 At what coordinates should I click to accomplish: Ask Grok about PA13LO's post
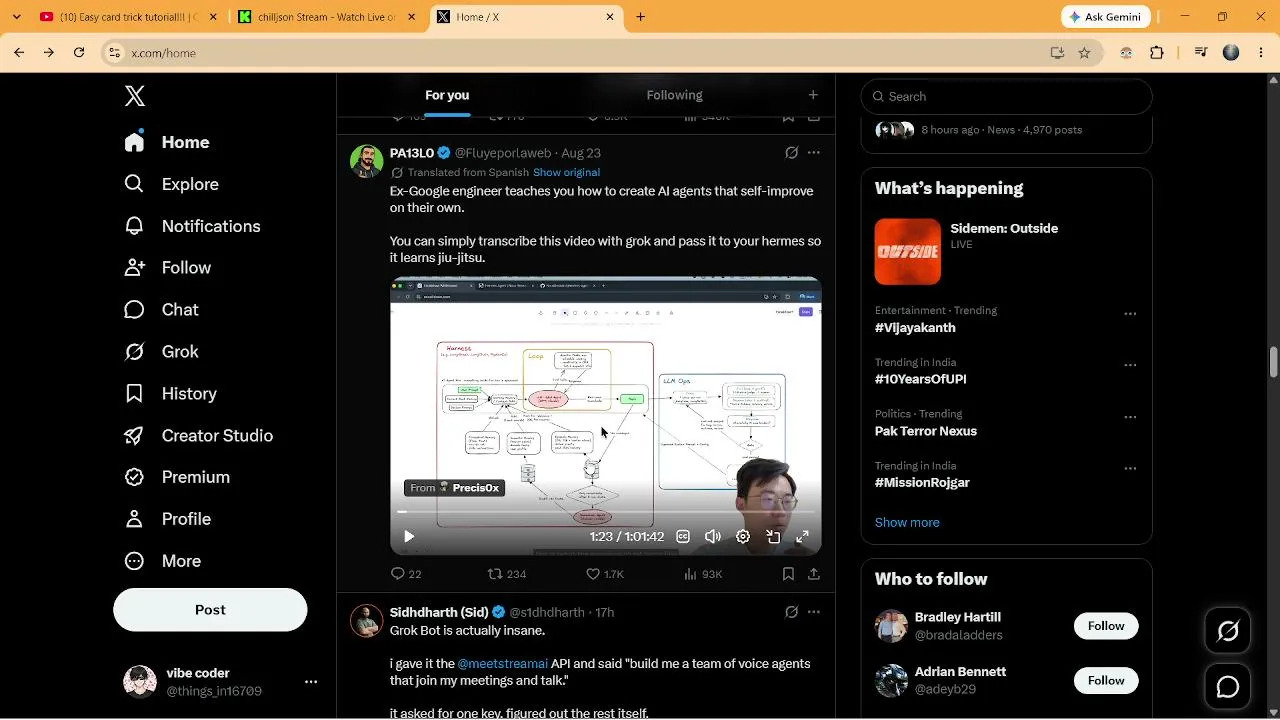coord(791,153)
